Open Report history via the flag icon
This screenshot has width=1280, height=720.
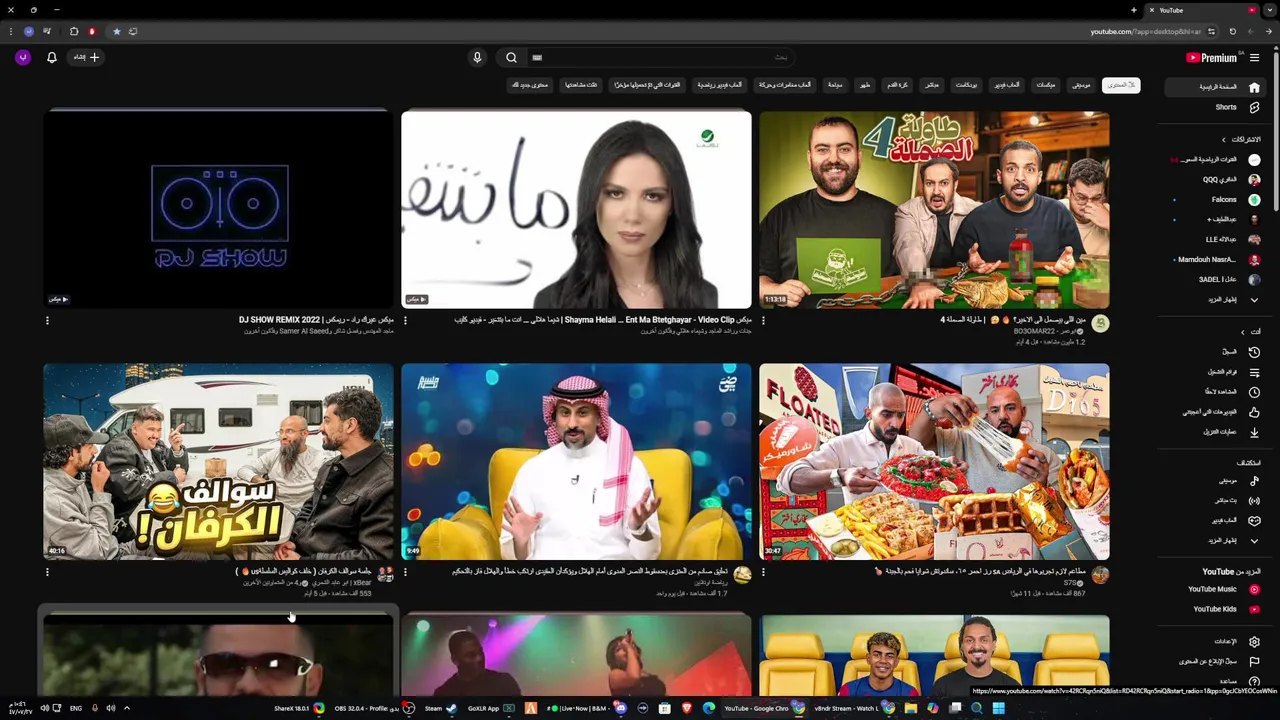click(x=1254, y=661)
